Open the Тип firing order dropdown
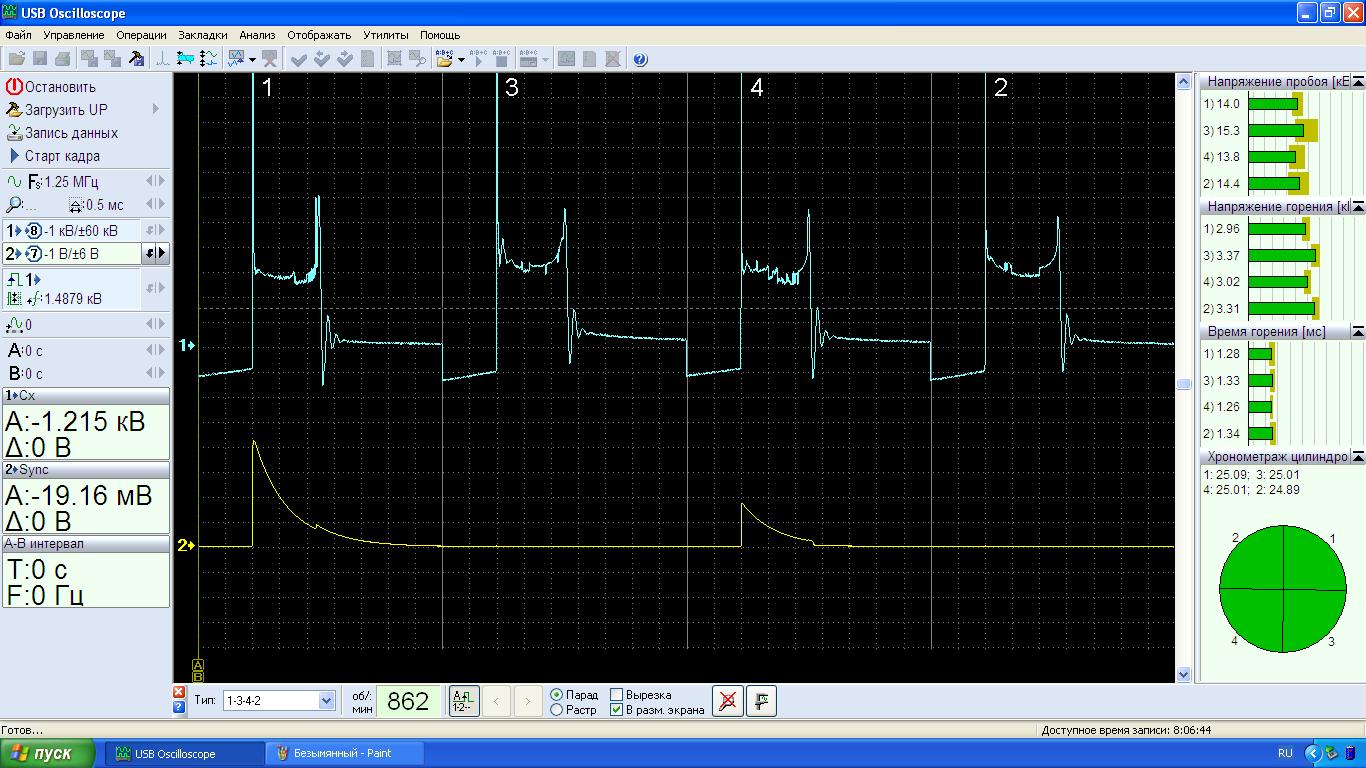This screenshot has height=768, width=1366. [x=326, y=701]
